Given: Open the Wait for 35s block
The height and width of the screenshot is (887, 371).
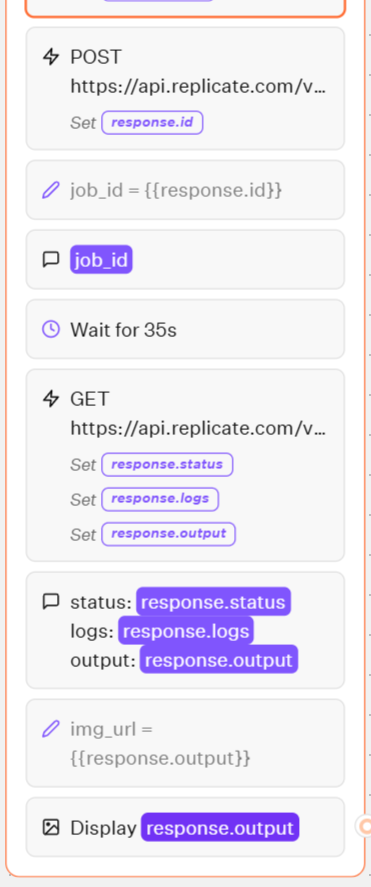Looking at the screenshot, I should pos(185,329).
